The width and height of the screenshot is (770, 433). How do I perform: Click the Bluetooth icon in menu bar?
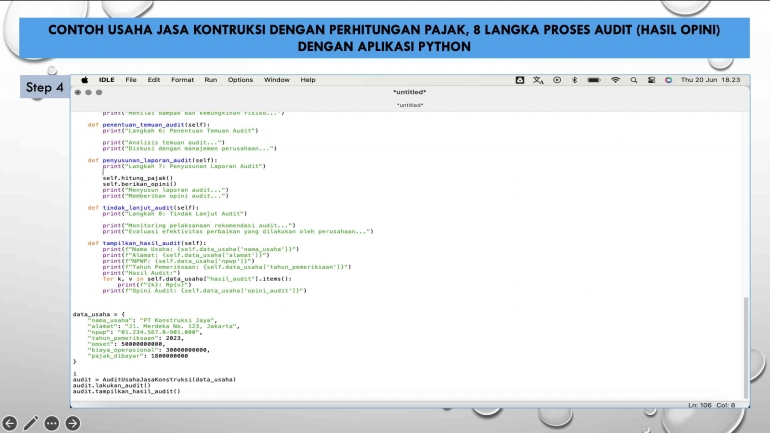575,79
